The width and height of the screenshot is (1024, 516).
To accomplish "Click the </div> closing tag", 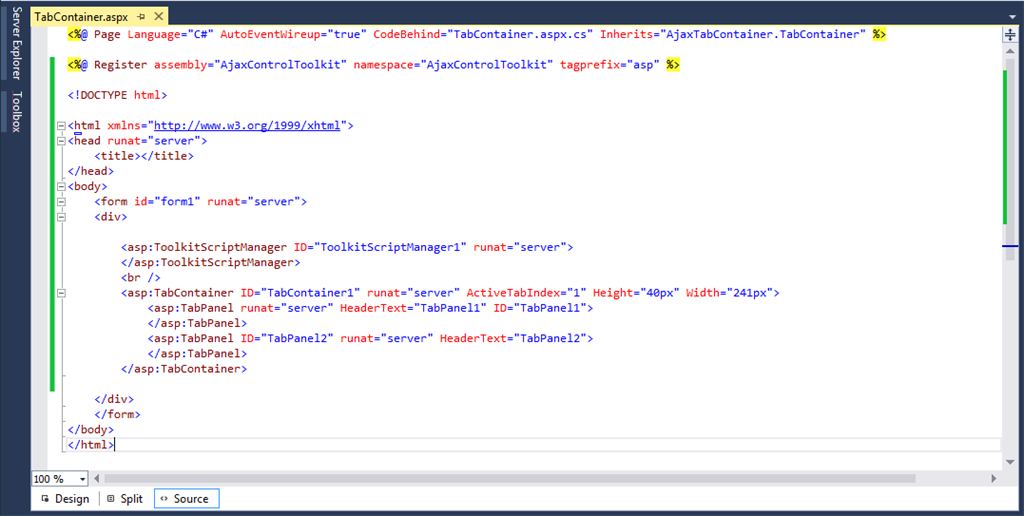I will (114, 399).
